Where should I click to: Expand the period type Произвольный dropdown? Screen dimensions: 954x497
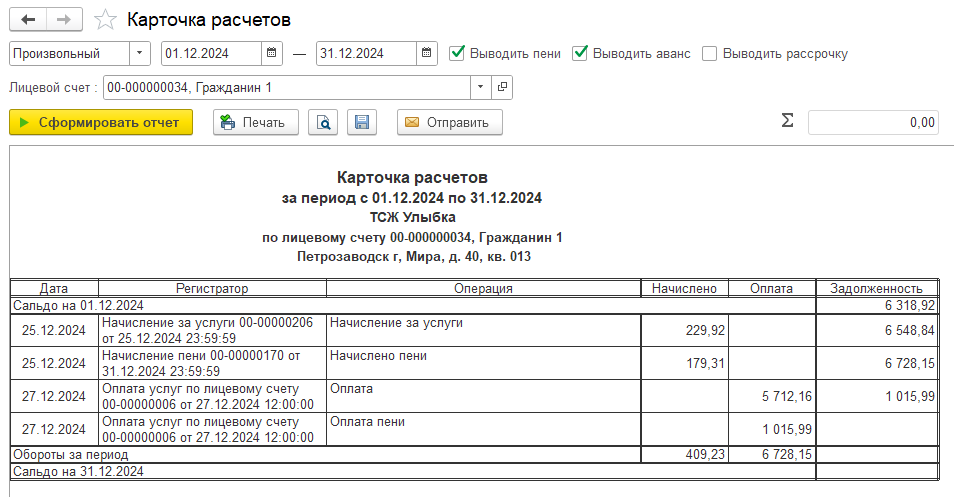coord(139,54)
